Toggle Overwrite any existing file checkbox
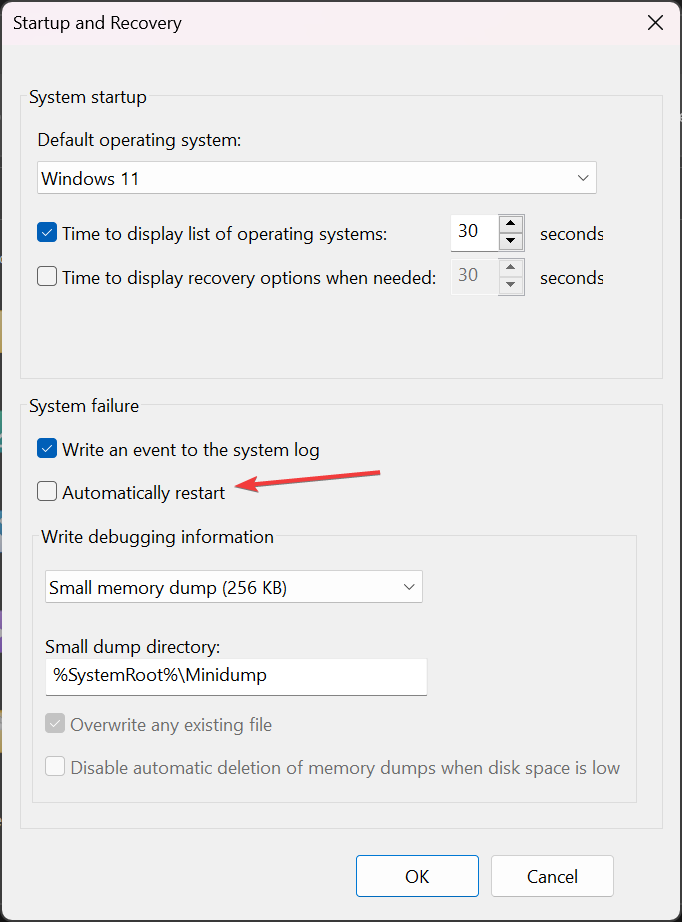The height and width of the screenshot is (922, 682). click(55, 723)
